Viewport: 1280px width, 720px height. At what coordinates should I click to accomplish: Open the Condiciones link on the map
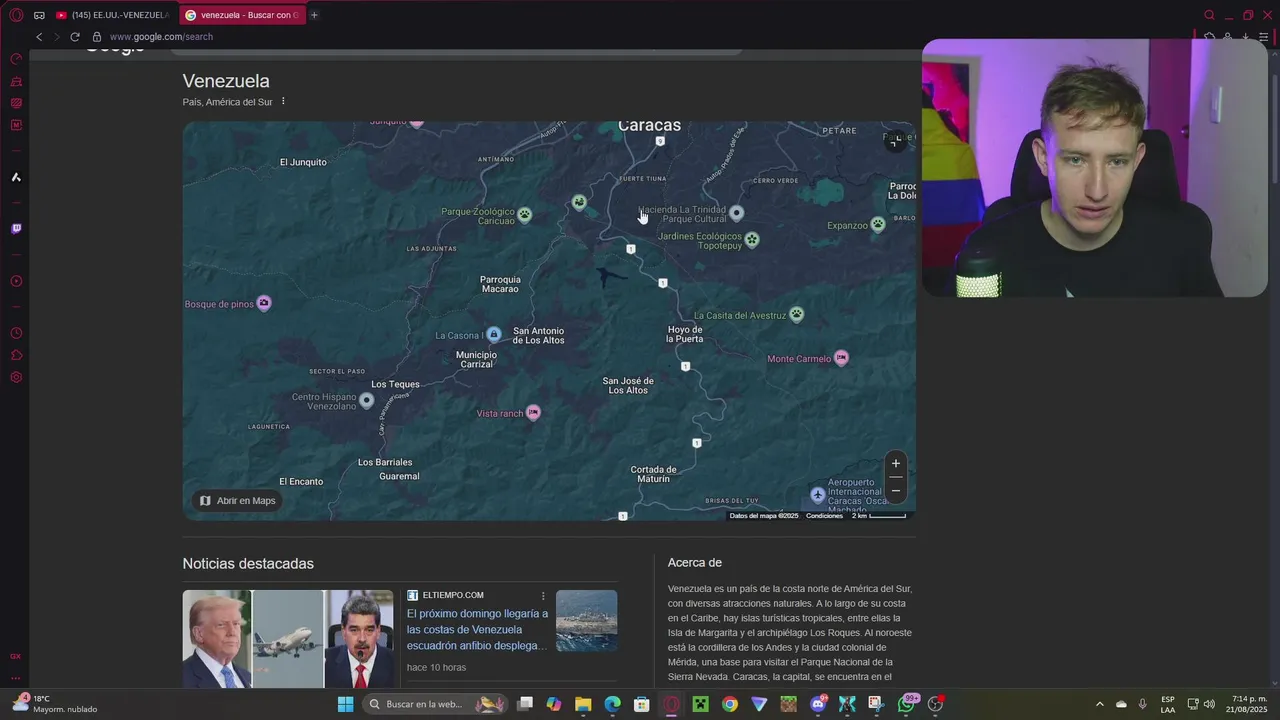click(825, 516)
